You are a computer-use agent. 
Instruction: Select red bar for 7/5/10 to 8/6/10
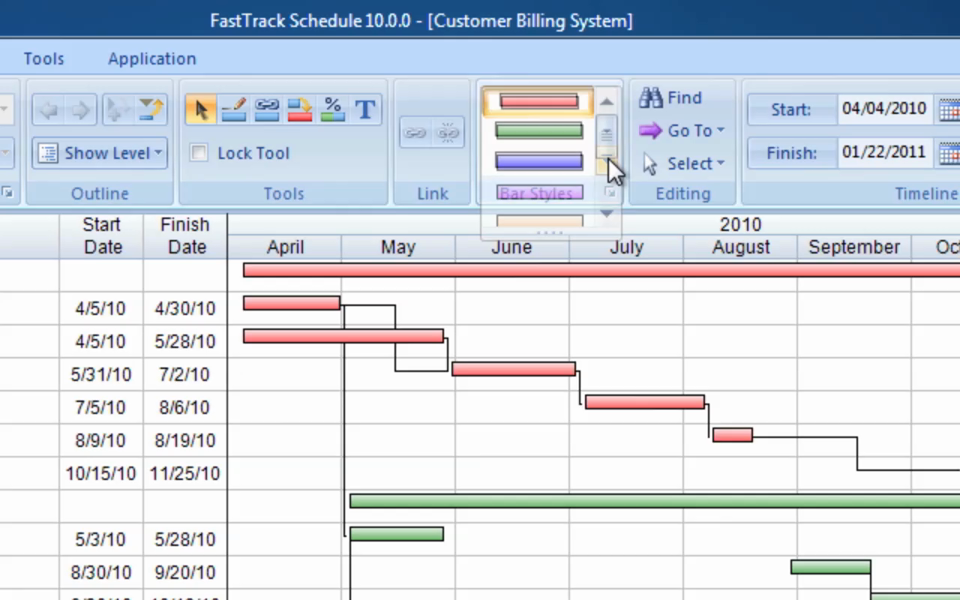[645, 402]
